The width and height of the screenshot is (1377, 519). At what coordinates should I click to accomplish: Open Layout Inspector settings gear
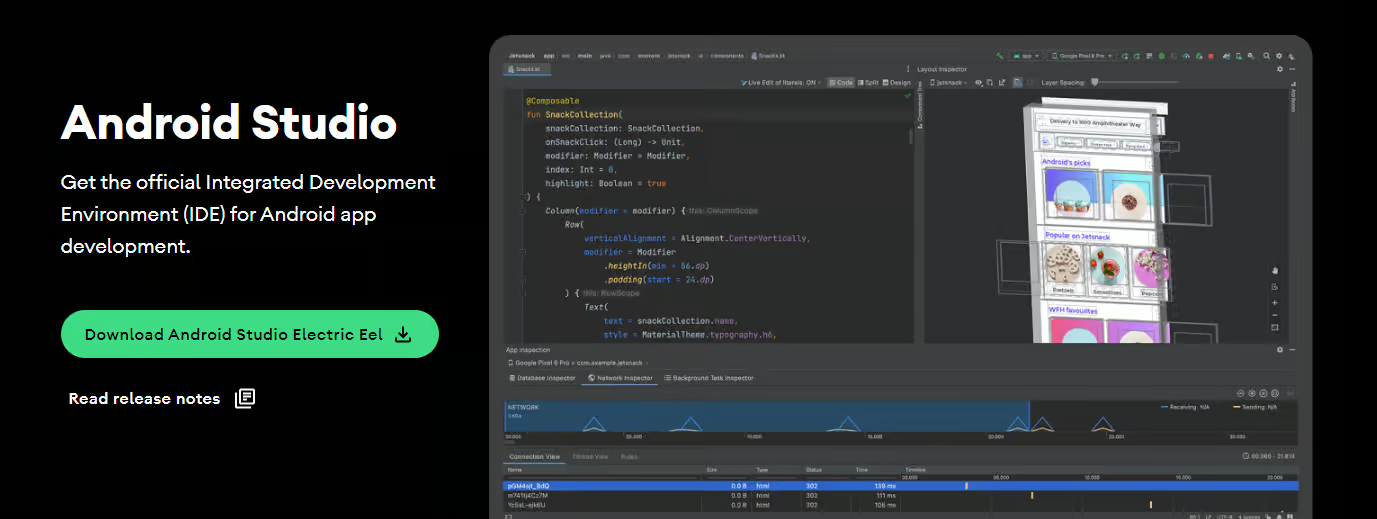coord(1280,69)
